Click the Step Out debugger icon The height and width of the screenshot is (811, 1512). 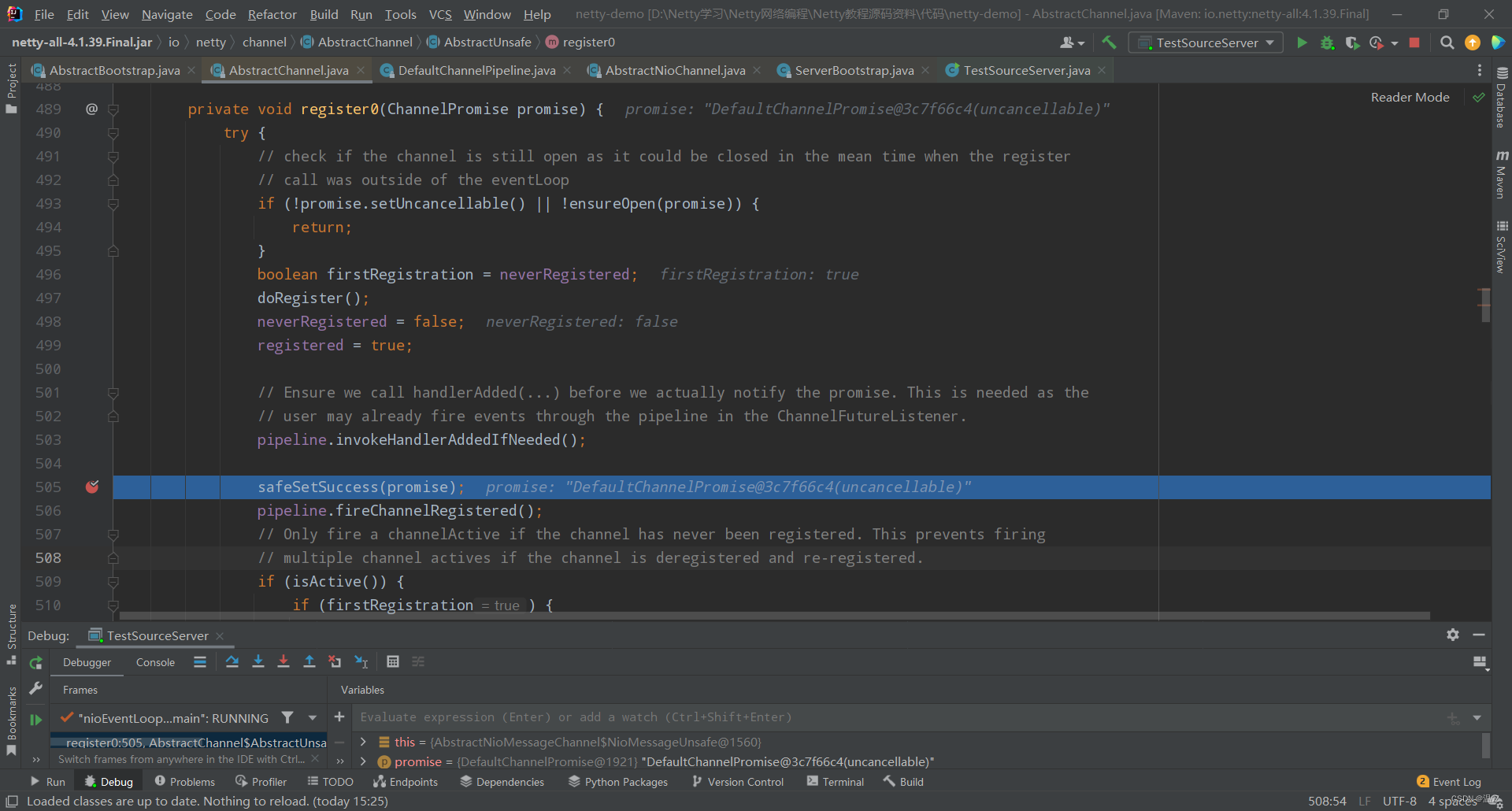point(309,661)
